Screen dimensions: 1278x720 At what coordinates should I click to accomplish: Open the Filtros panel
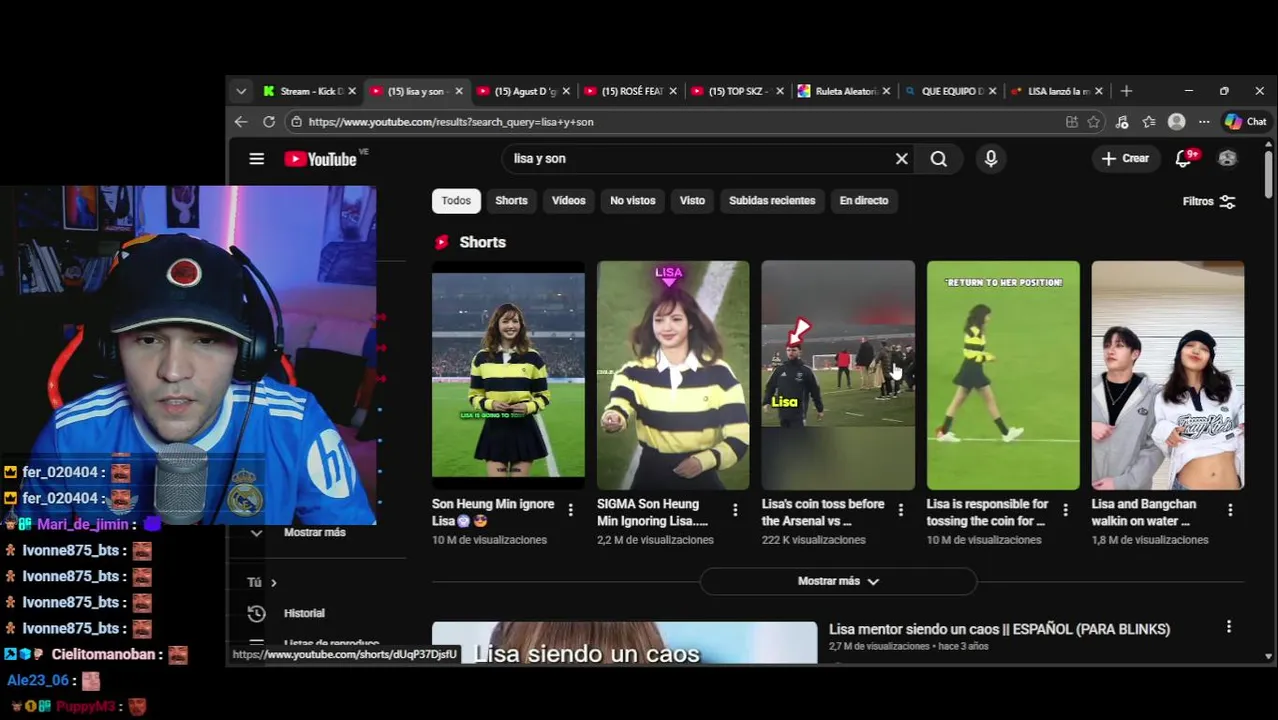tap(1209, 201)
